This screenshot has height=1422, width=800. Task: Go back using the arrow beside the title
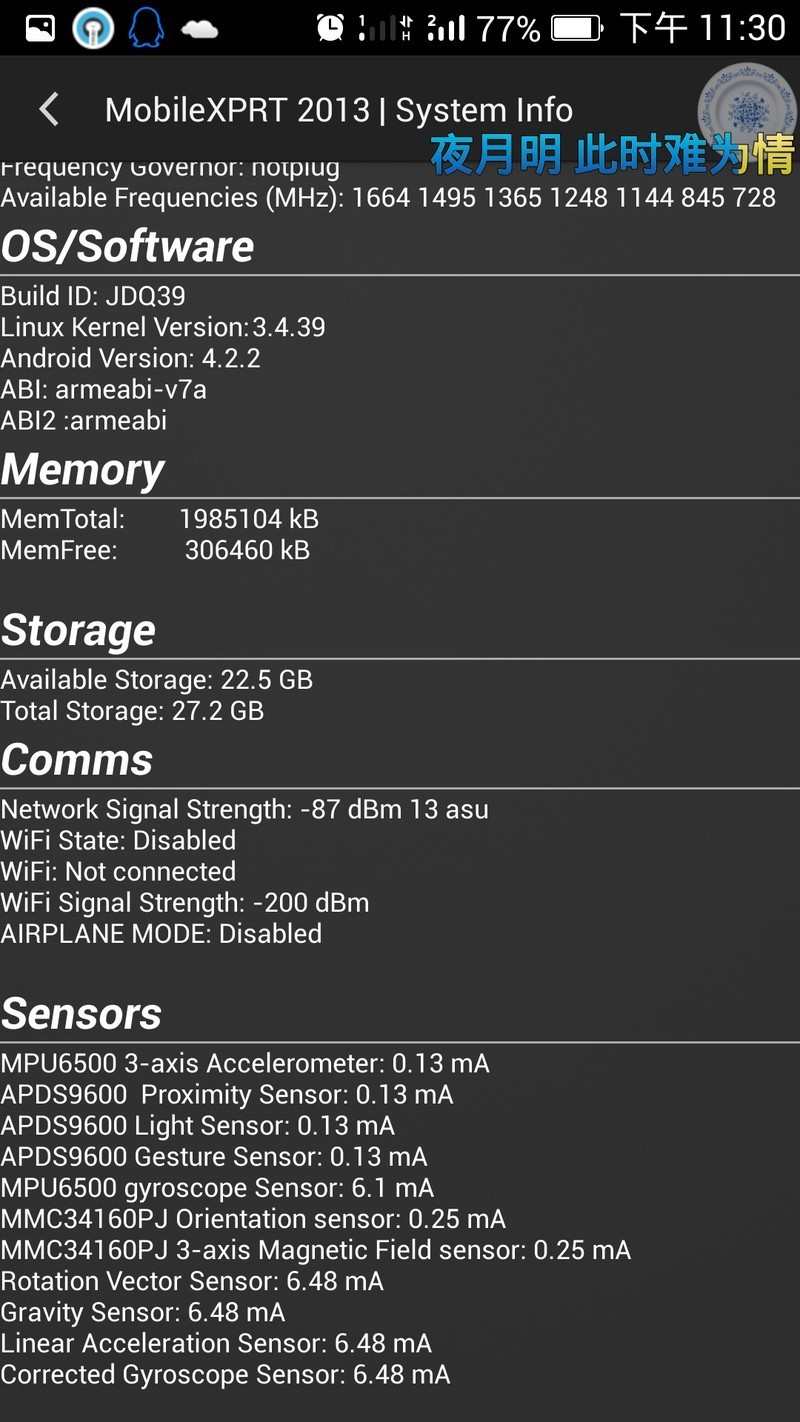(x=47, y=109)
